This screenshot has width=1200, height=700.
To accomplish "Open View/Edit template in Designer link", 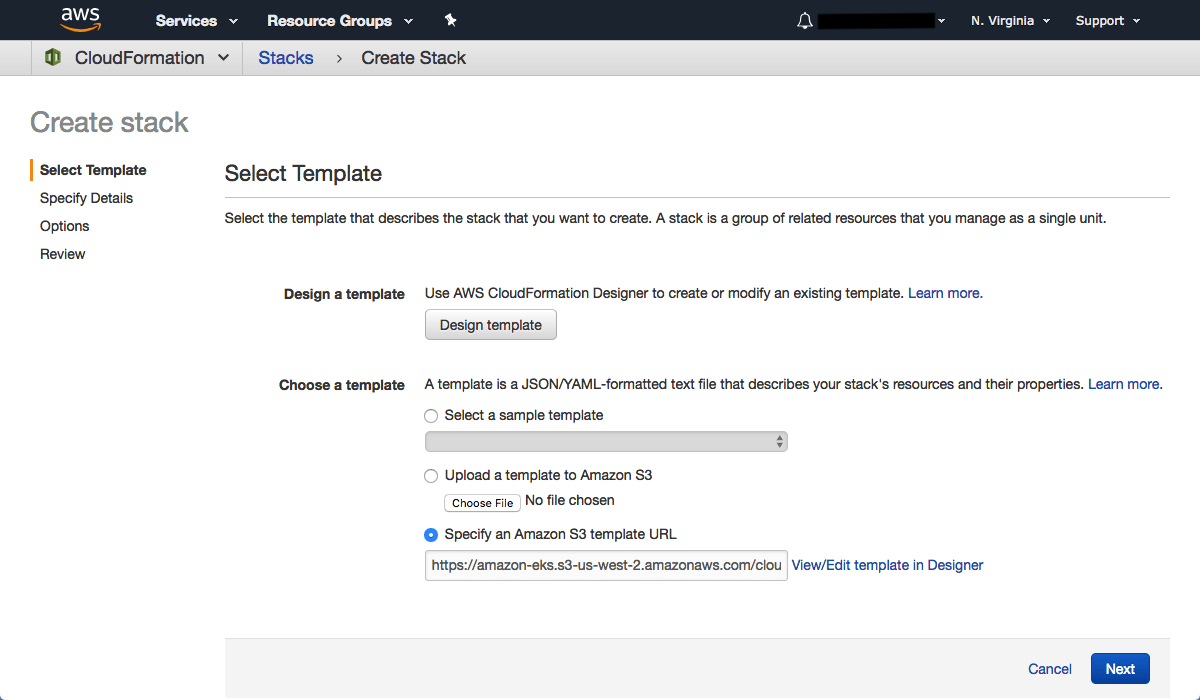I will click(x=888, y=565).
